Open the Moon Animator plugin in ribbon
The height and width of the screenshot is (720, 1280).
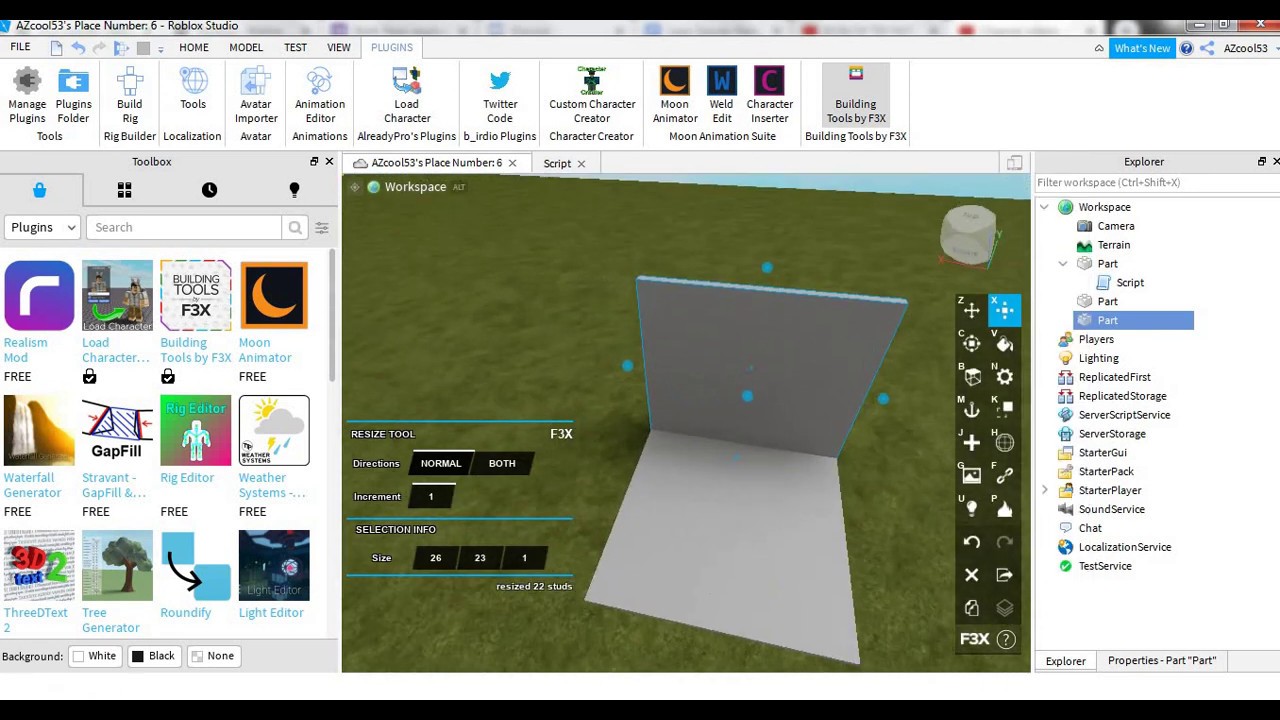coord(675,96)
